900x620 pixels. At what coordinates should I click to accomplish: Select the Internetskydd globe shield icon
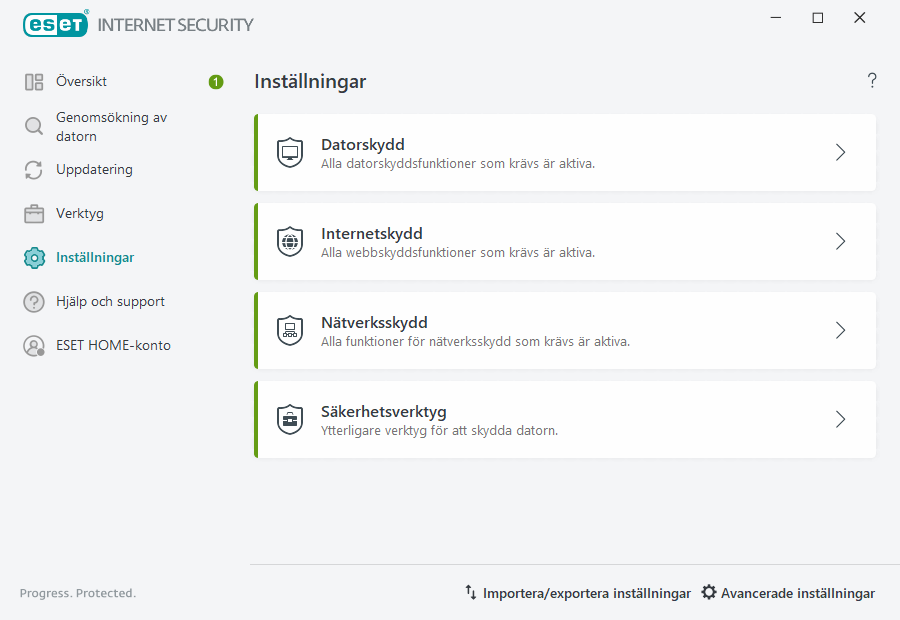click(x=290, y=241)
